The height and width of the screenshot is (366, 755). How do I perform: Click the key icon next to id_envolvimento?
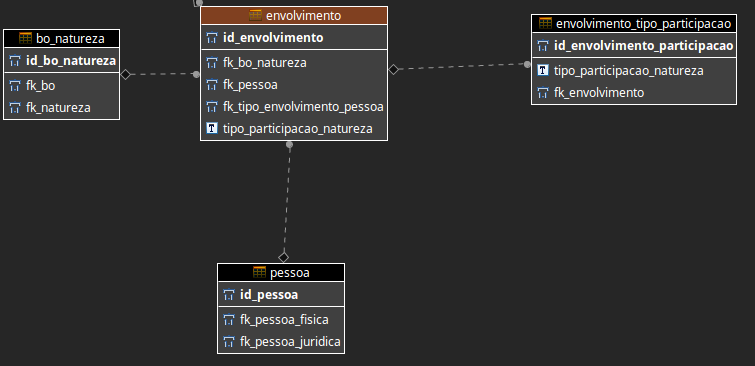[212, 38]
